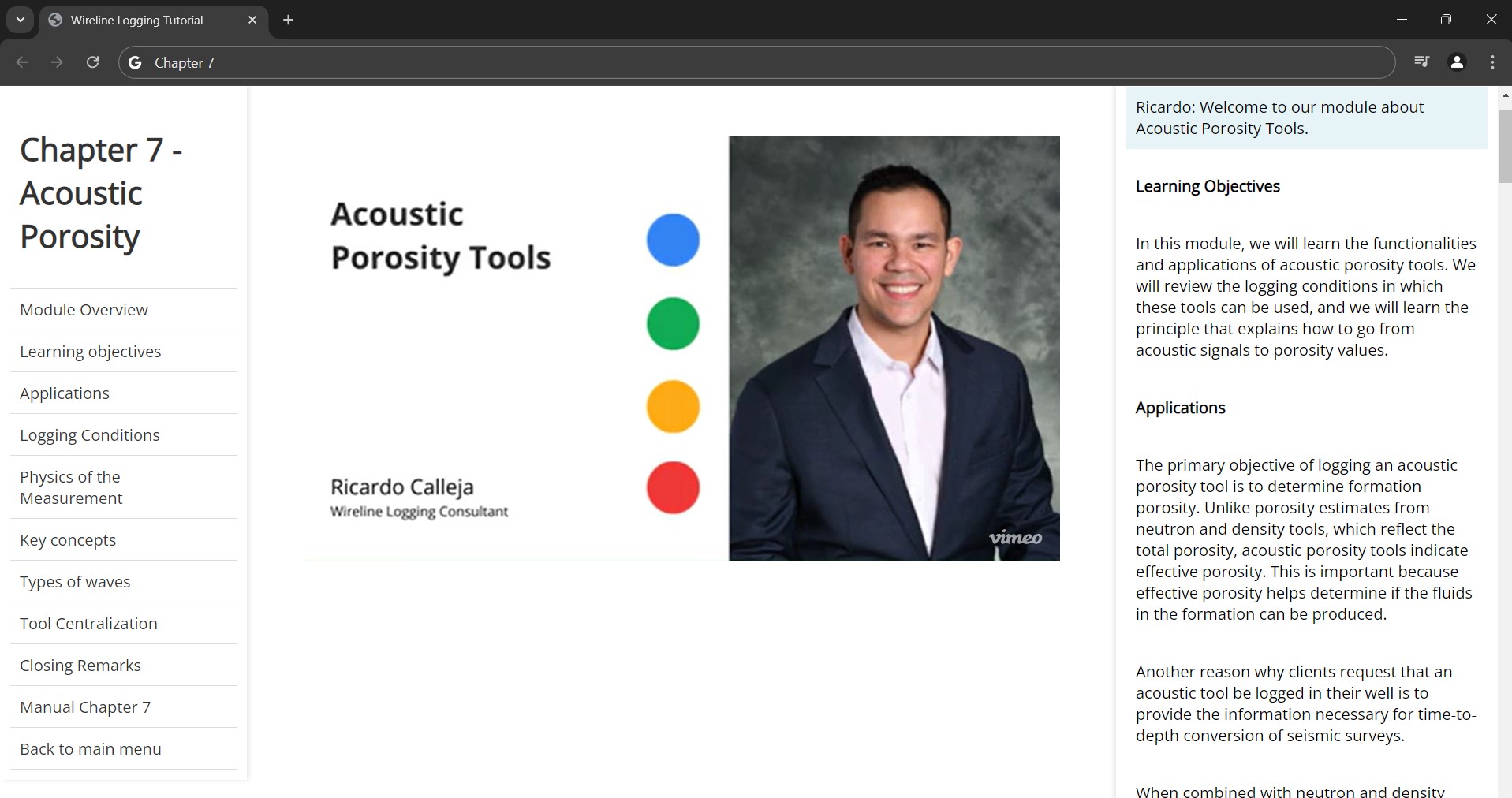This screenshot has height=798, width=1512.
Task: Expand the tab search dropdown arrow
Action: pos(21,20)
